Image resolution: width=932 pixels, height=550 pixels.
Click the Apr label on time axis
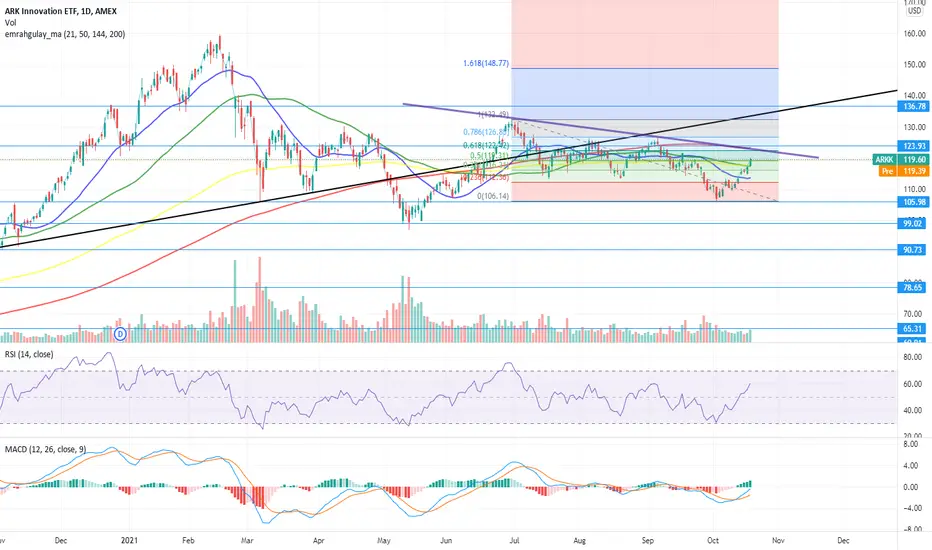pos(319,540)
